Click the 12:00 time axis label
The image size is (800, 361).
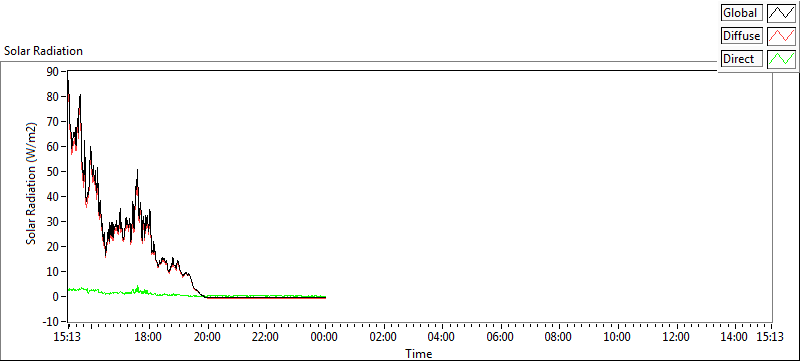(x=677, y=337)
